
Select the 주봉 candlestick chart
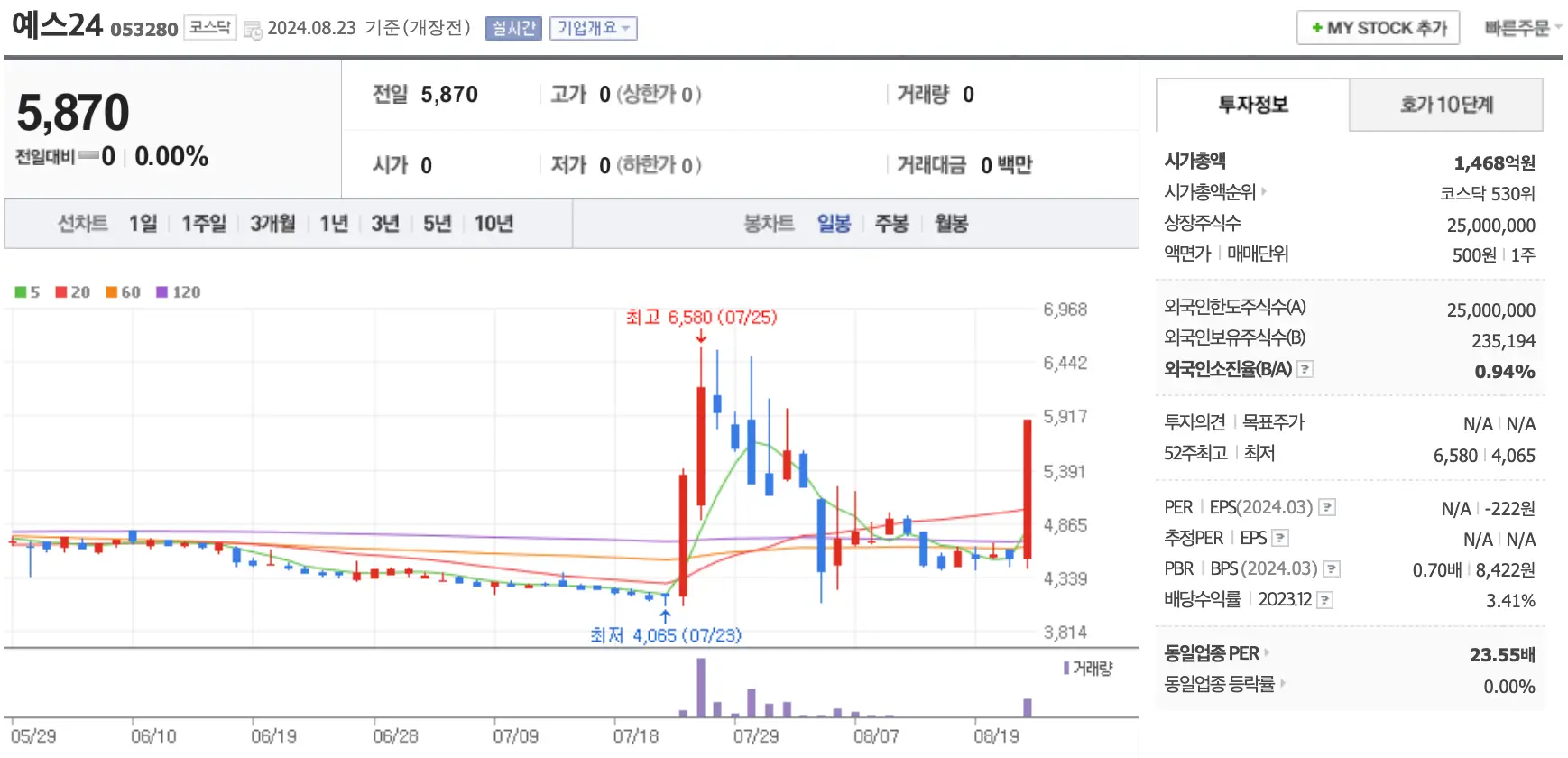tap(891, 223)
